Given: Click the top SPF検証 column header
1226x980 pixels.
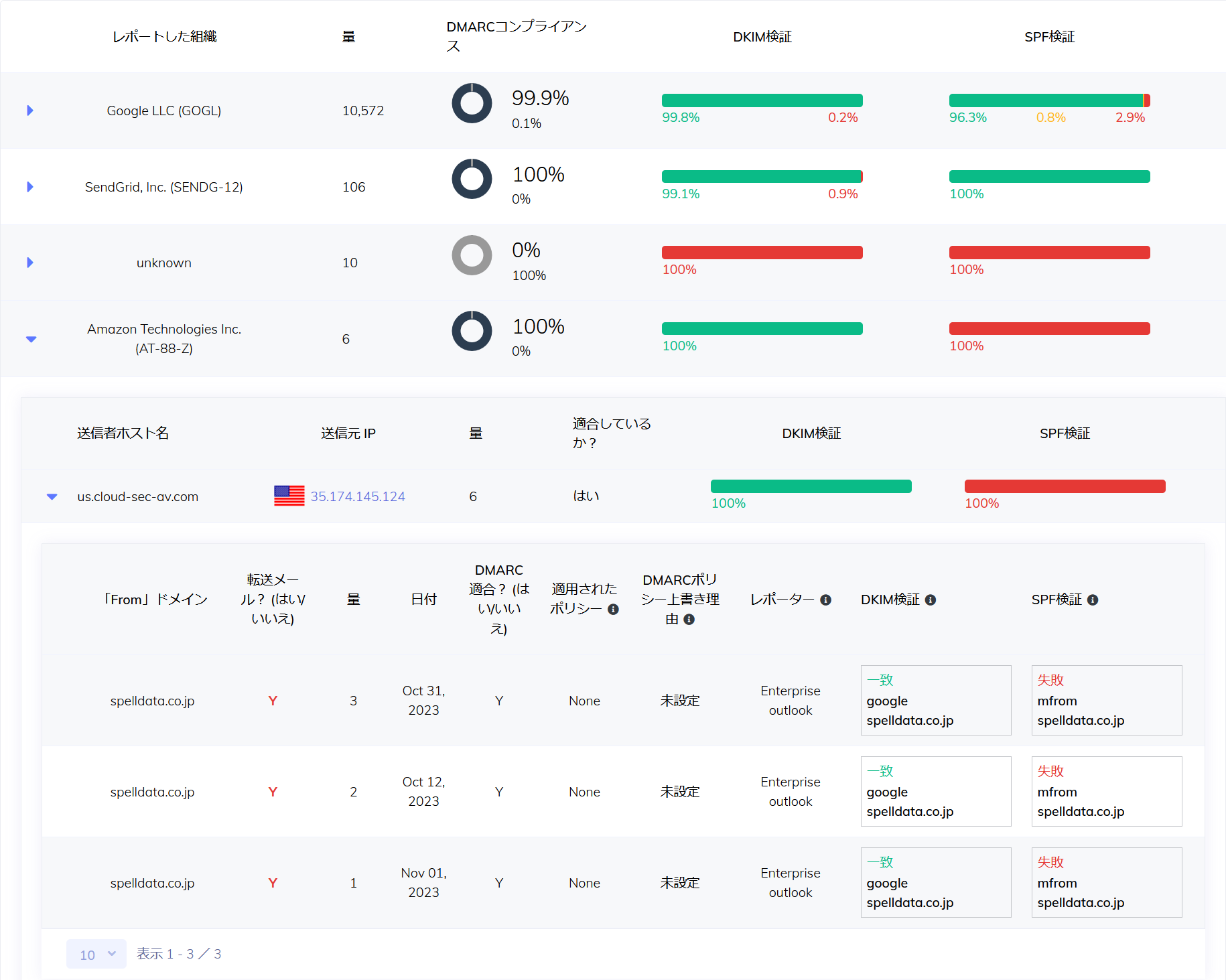Looking at the screenshot, I should pyautogui.click(x=1050, y=37).
